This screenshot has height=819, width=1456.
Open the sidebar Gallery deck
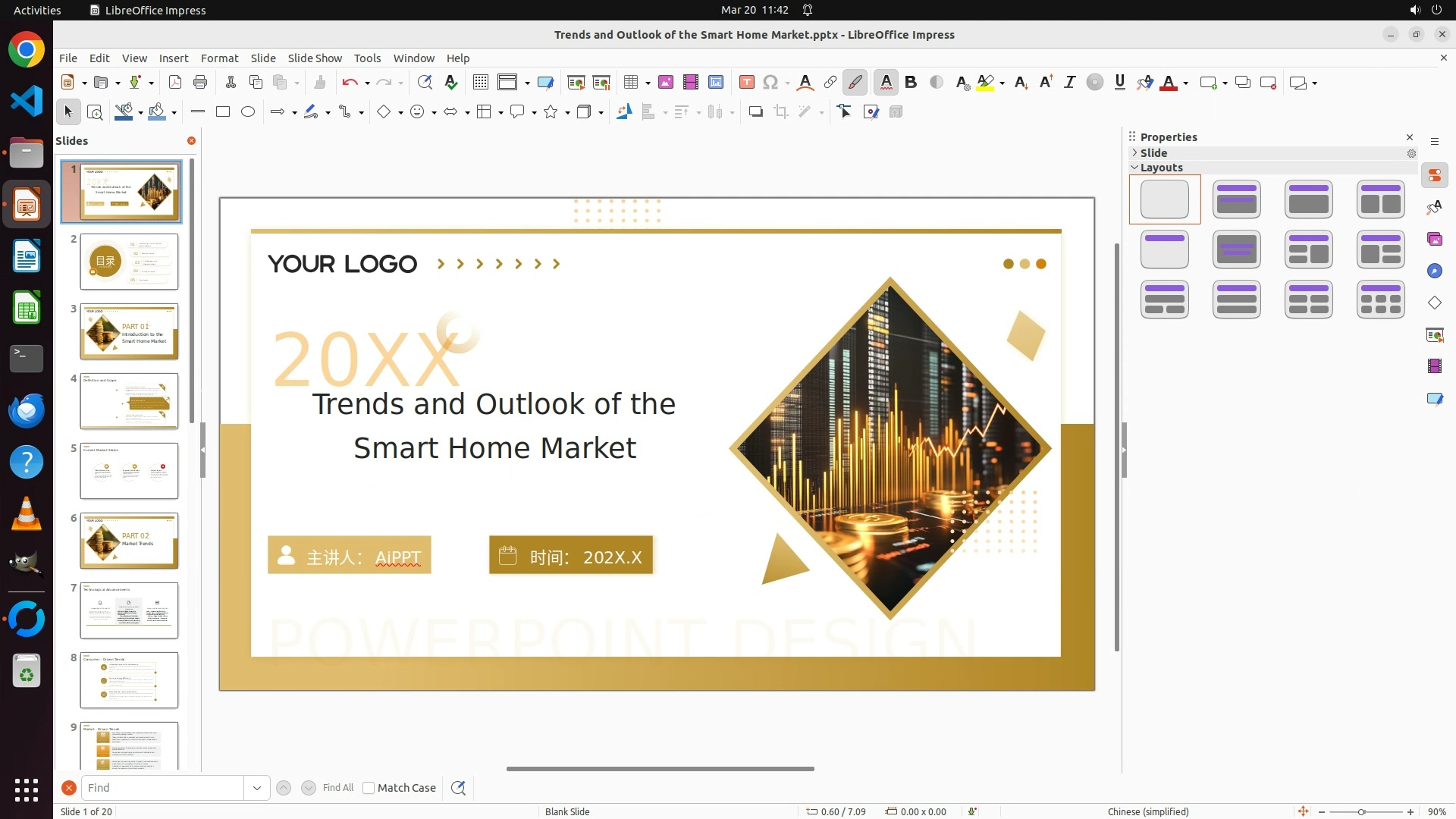click(x=1434, y=240)
